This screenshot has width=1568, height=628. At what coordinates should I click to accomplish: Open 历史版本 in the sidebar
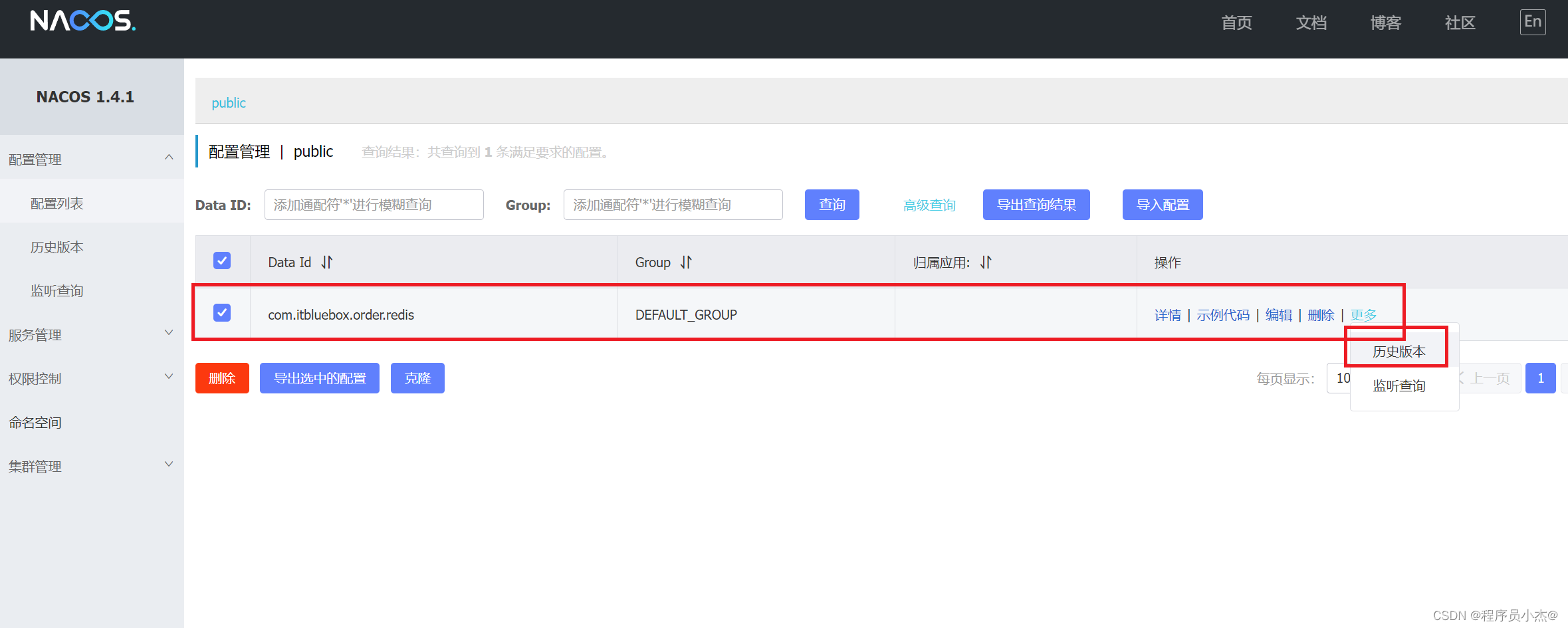click(x=57, y=247)
